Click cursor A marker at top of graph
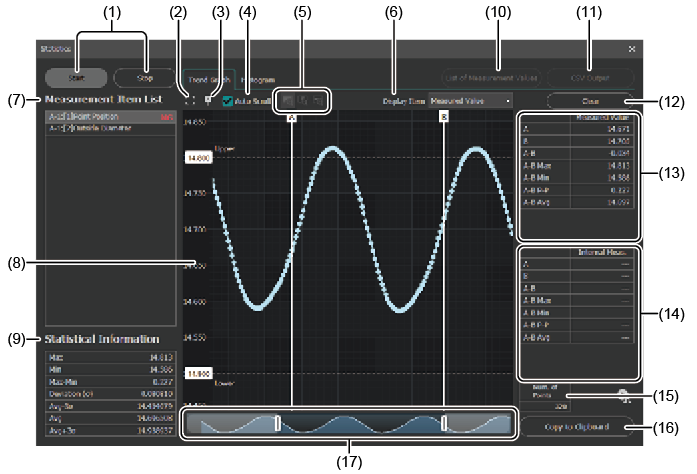Viewport: 697px width, 474px height. click(291, 117)
